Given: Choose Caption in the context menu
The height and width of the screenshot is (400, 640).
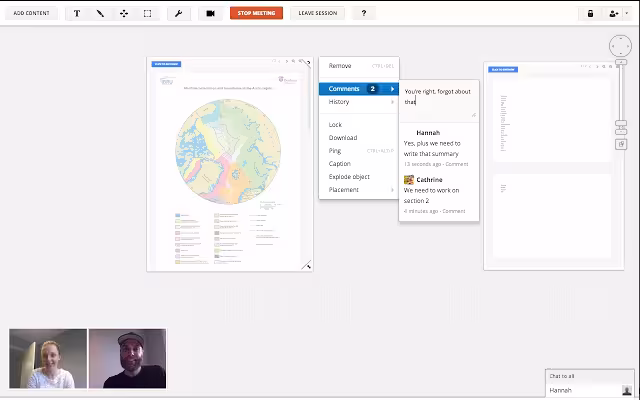Looking at the screenshot, I should (x=359, y=164).
